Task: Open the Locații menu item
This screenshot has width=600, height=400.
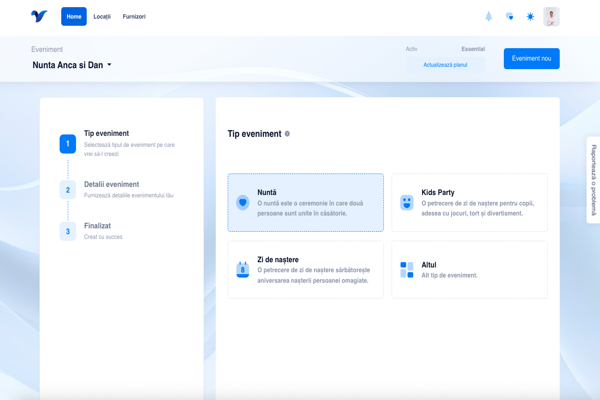Action: pos(102,17)
